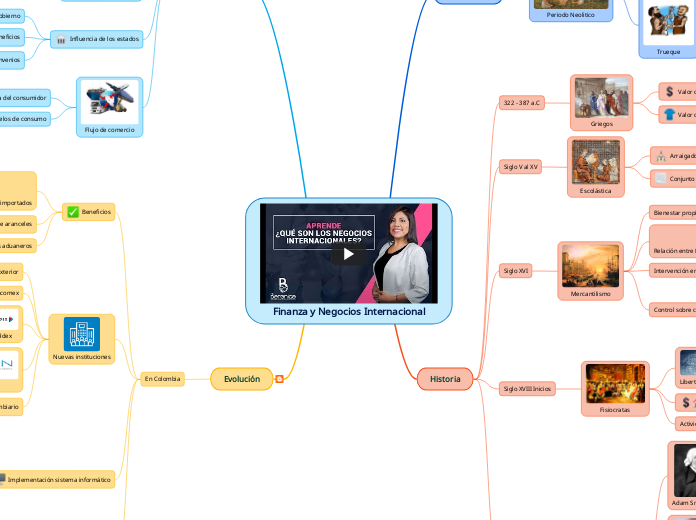The width and height of the screenshot is (696, 520).
Task: Click the blue shirt icon next to Griegos
Action: 669,115
